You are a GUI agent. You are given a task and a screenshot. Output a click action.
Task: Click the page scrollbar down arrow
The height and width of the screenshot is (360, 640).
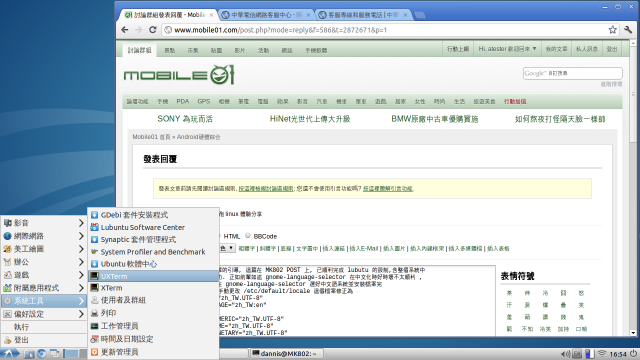(633, 333)
